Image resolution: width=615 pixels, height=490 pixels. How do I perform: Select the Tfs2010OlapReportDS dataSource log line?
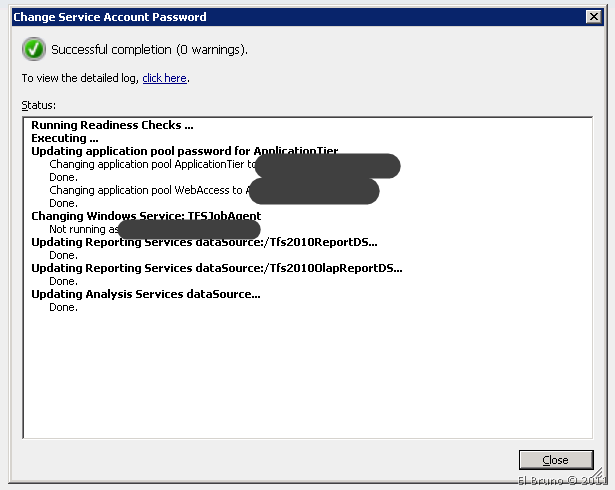(x=217, y=268)
